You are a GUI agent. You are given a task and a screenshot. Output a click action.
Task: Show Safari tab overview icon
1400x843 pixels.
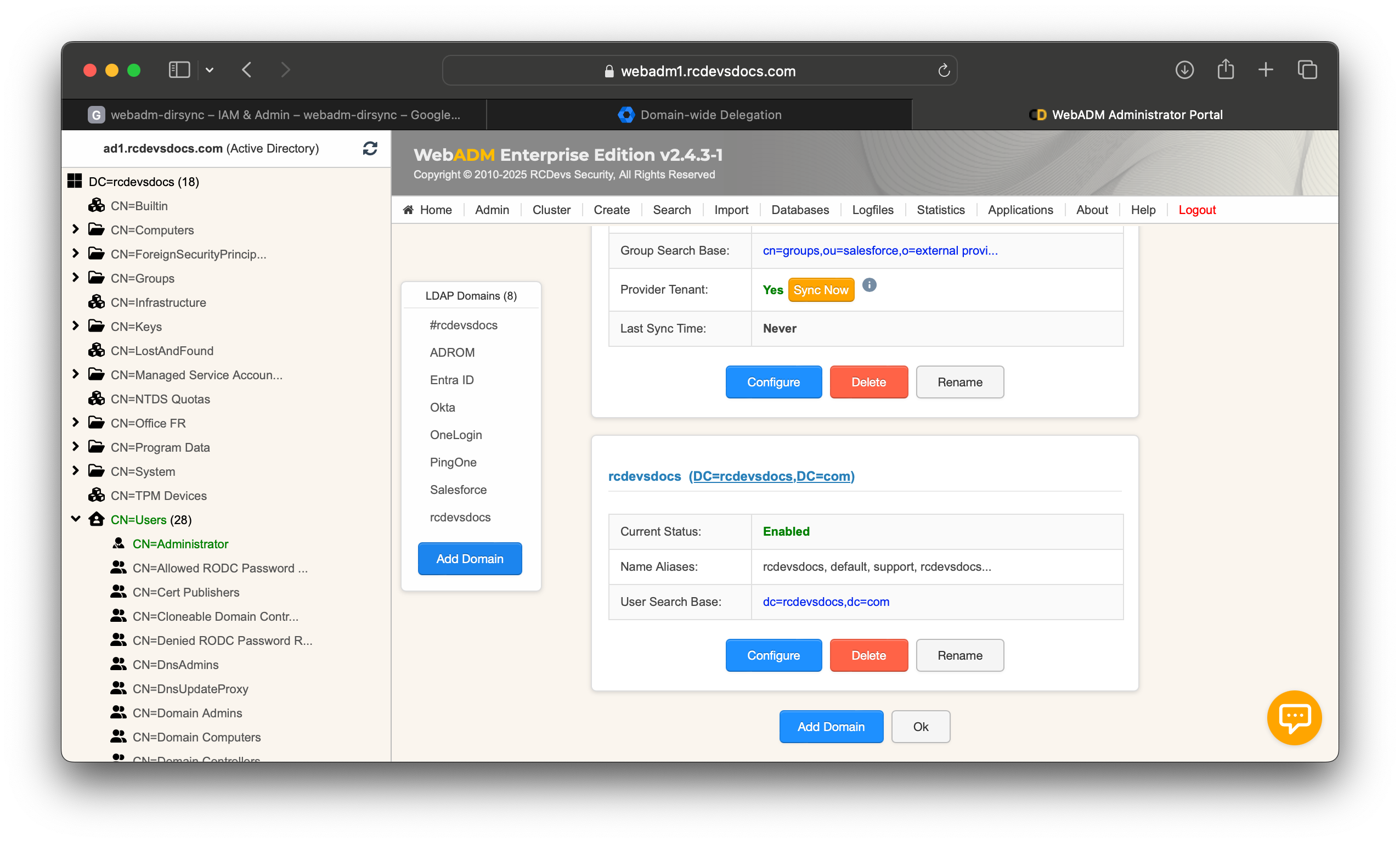coord(1306,70)
